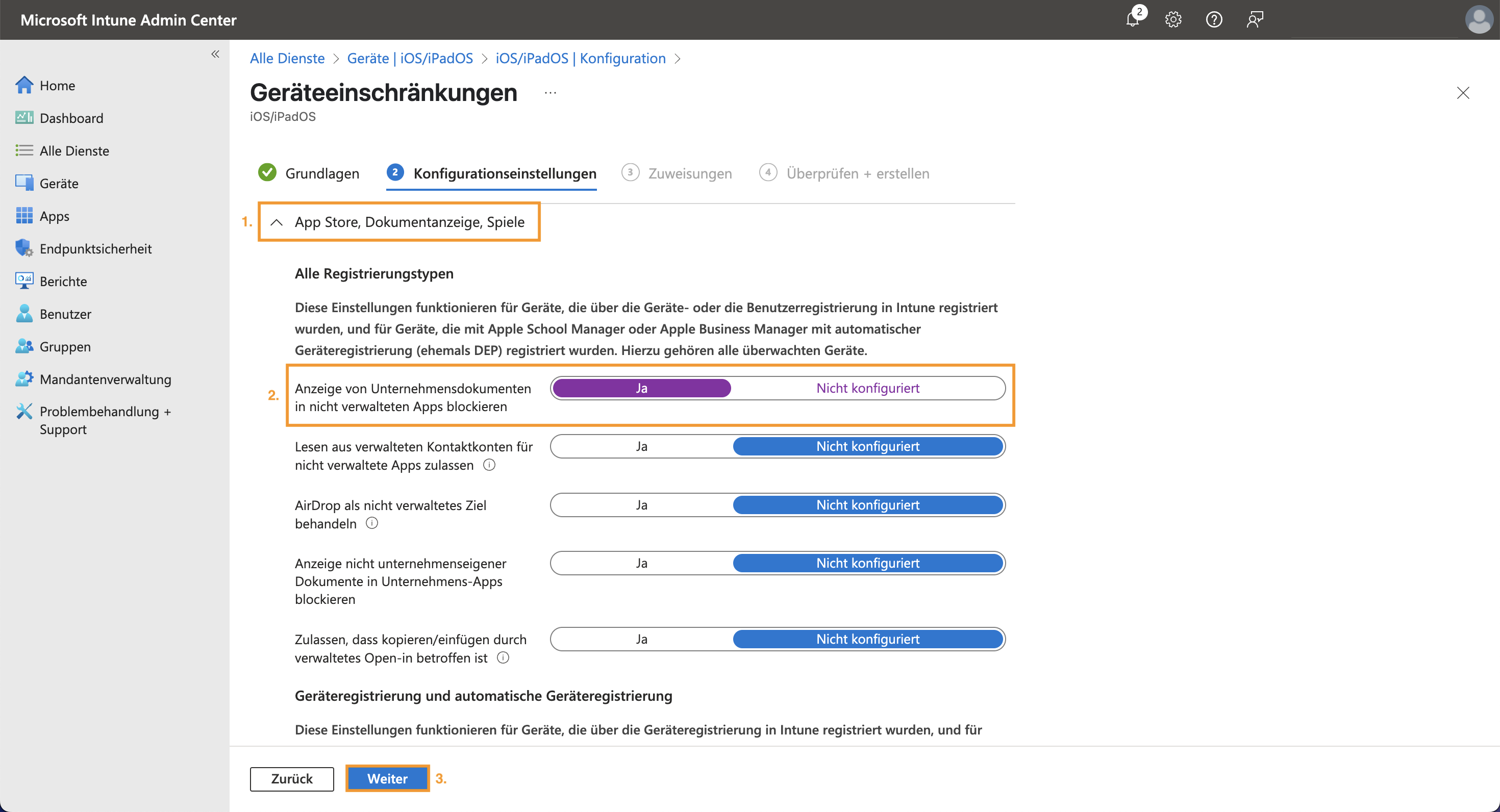Open Home in the sidebar

coord(57,86)
